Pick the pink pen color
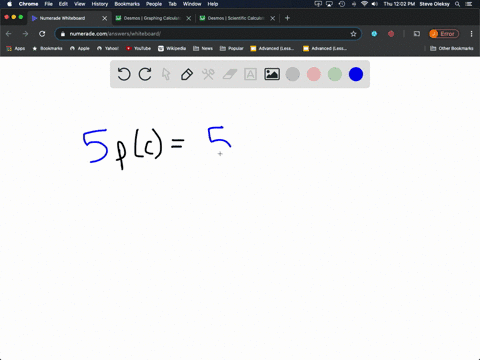The height and width of the screenshot is (360, 480). pos(314,74)
